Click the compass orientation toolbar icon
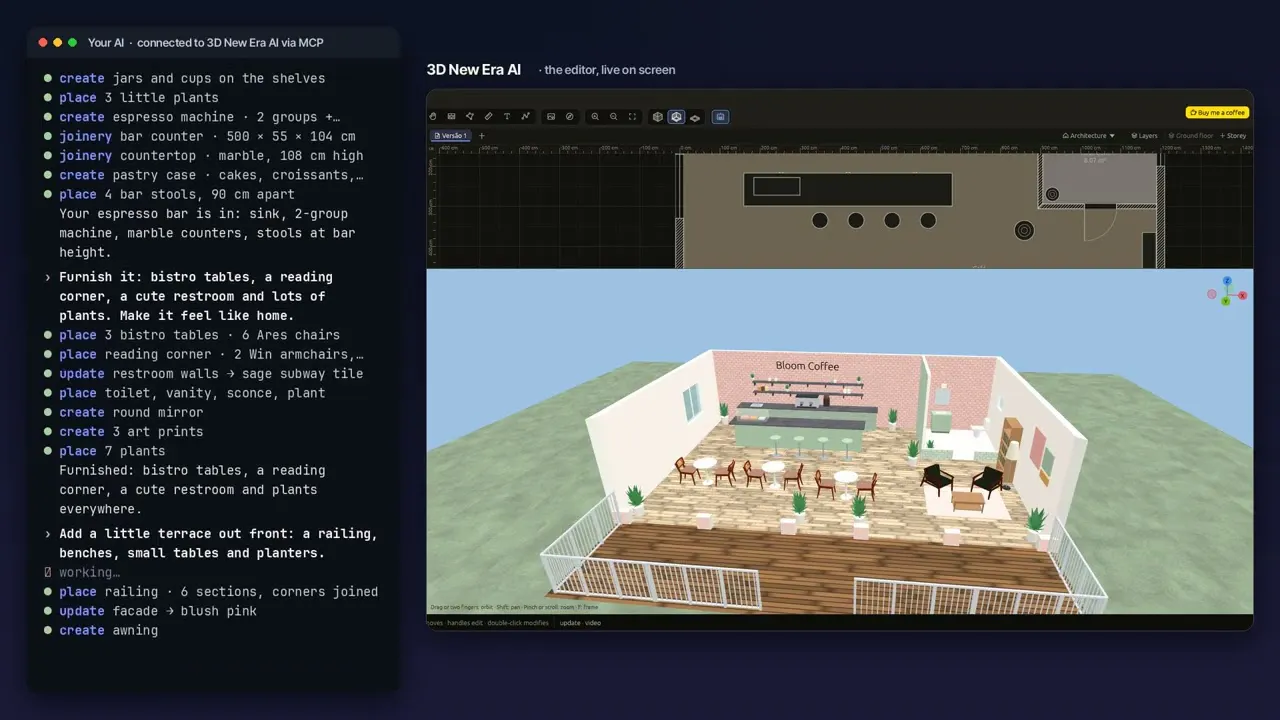Viewport: 1280px width, 720px height. (x=570, y=116)
